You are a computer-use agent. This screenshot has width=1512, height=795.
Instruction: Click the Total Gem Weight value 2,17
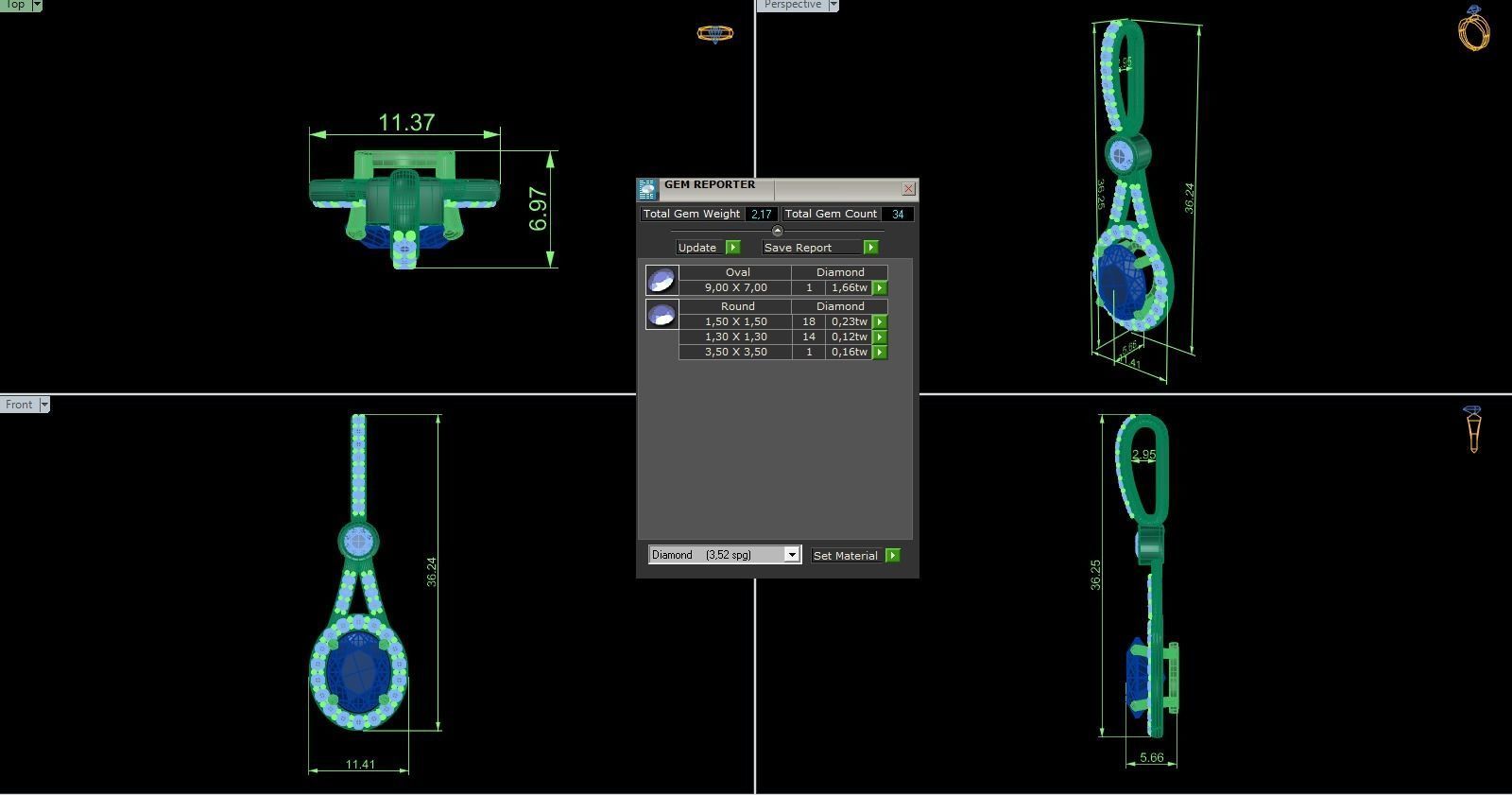(x=761, y=215)
